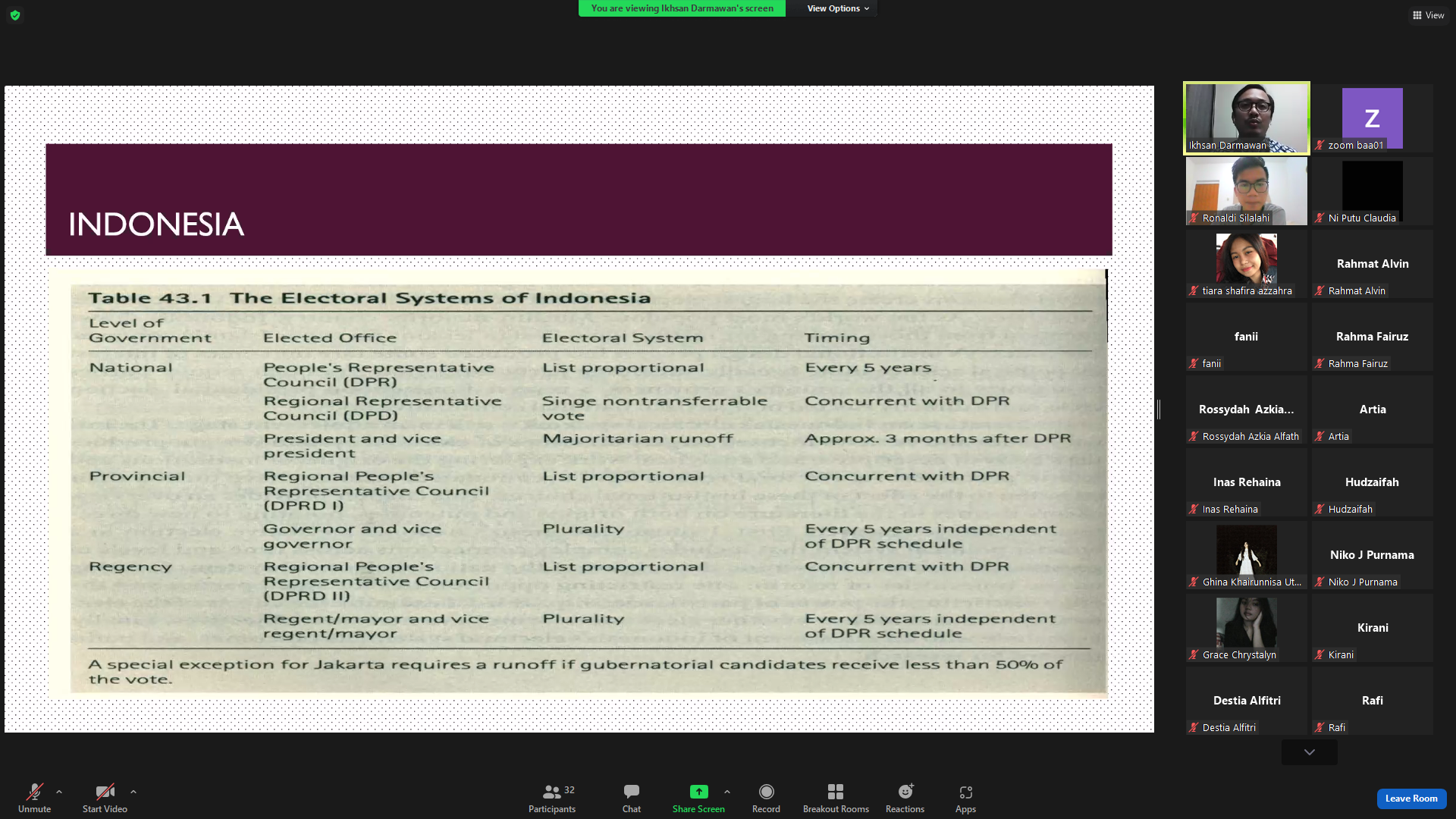Image resolution: width=1456 pixels, height=819 pixels.
Task: Open audio options arrow next to Unmute
Action: [59, 792]
